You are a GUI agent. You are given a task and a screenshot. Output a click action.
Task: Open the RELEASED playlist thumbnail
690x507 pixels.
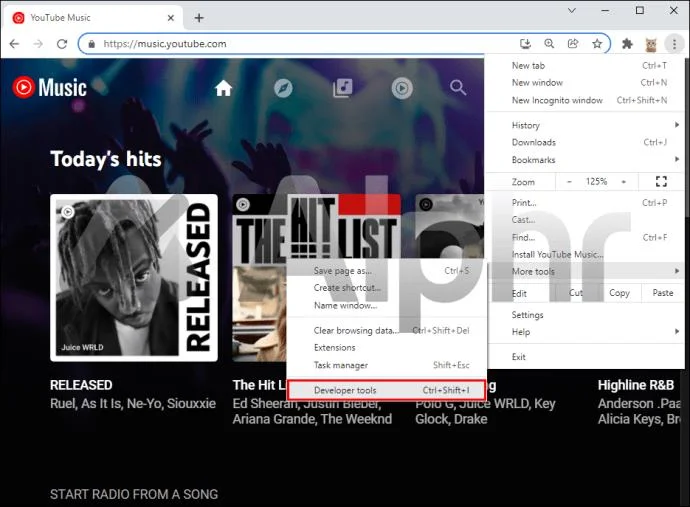click(134, 278)
